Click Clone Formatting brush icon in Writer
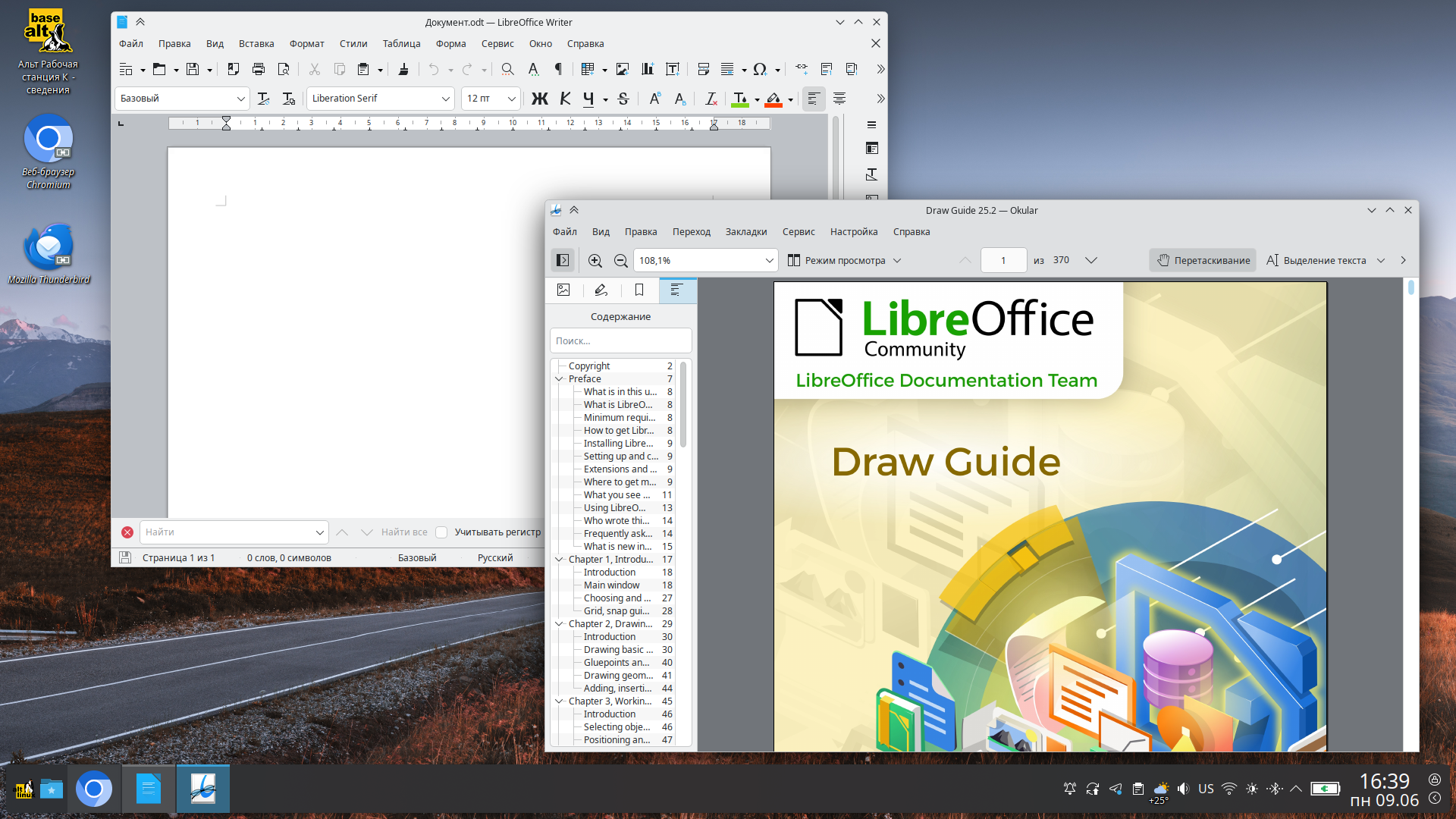Image resolution: width=1456 pixels, height=819 pixels. tap(403, 69)
